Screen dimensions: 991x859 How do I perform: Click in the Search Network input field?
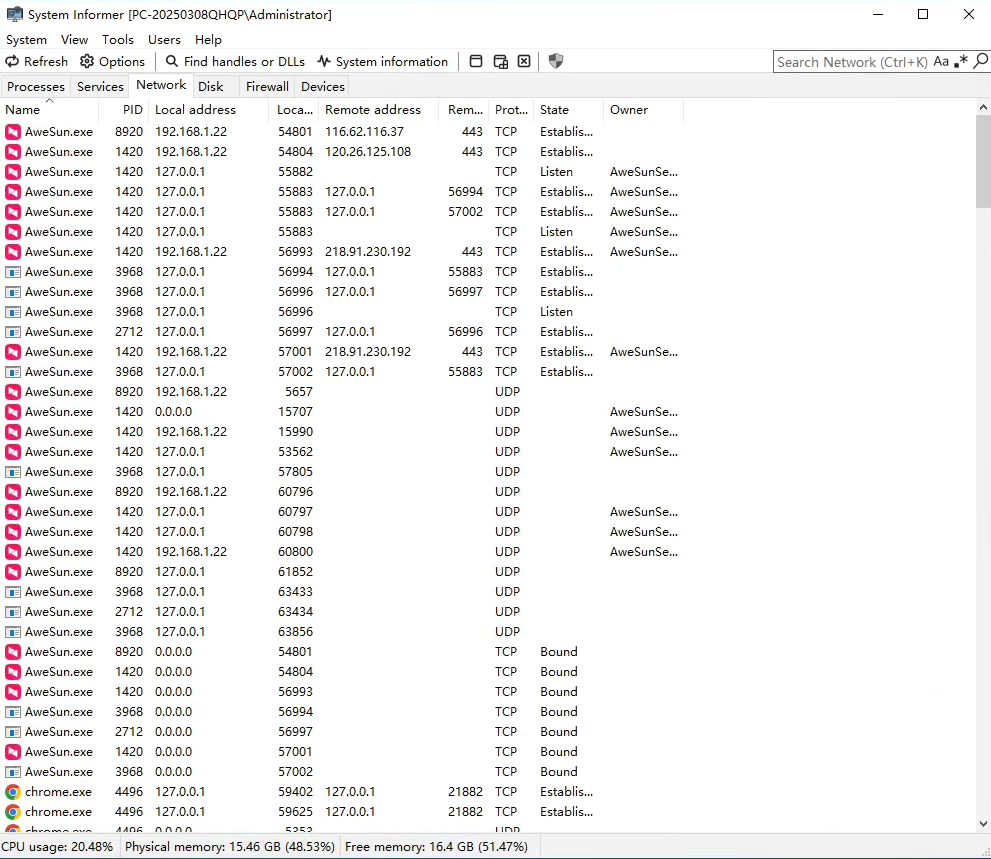pyautogui.click(x=852, y=62)
